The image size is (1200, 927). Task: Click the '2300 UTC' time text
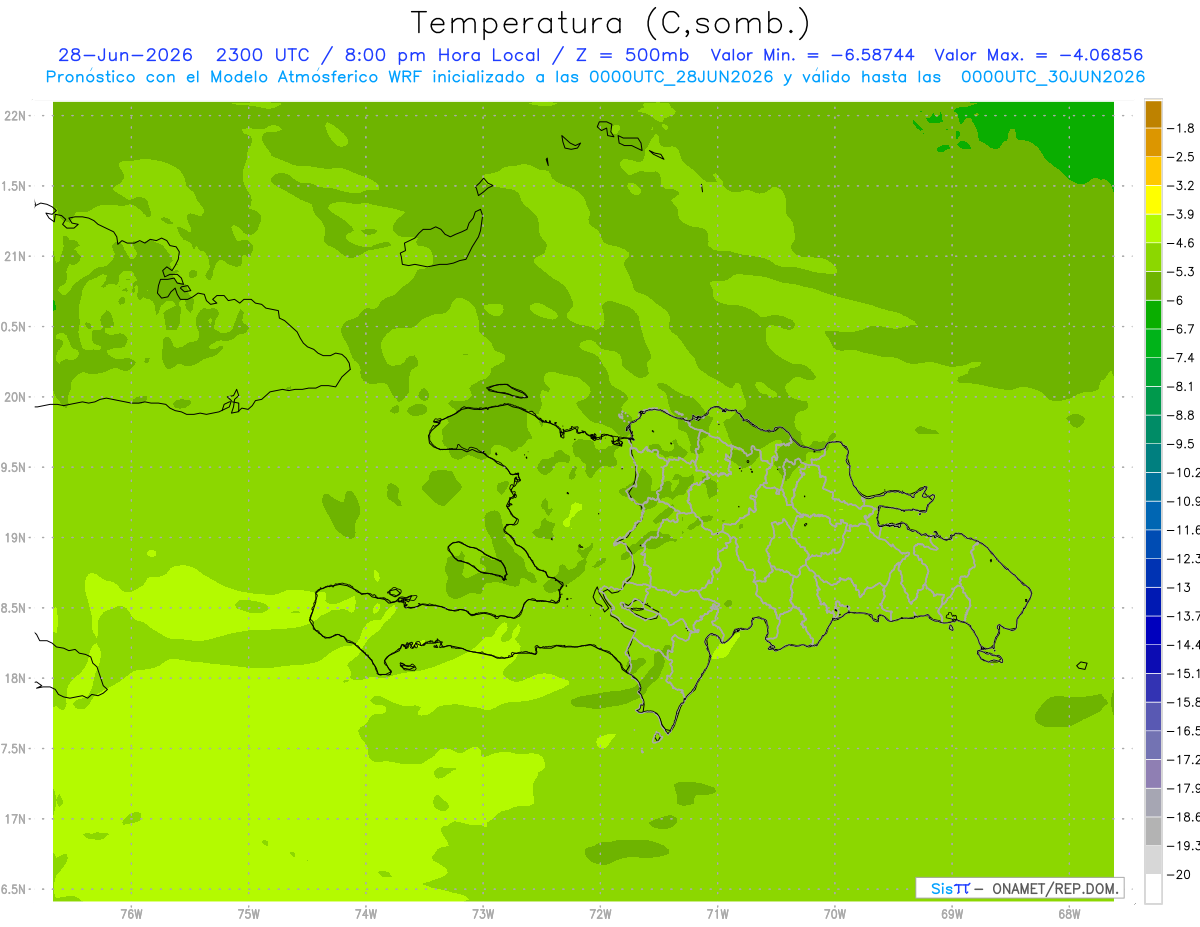262,55
